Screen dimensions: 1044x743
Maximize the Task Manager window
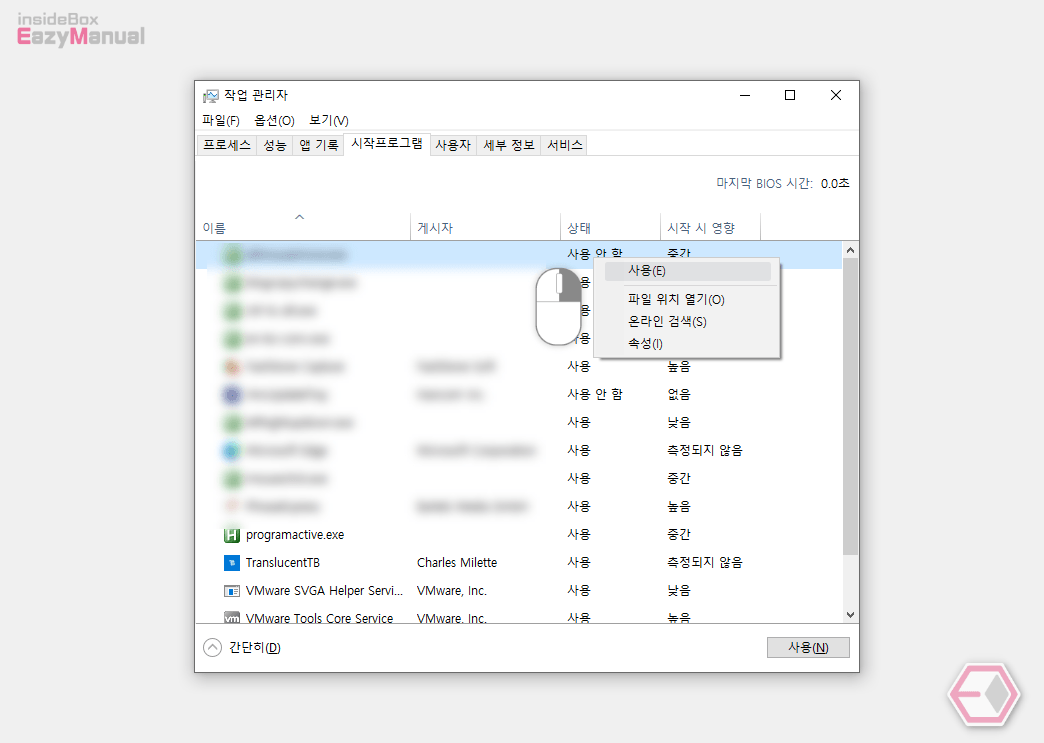point(790,95)
